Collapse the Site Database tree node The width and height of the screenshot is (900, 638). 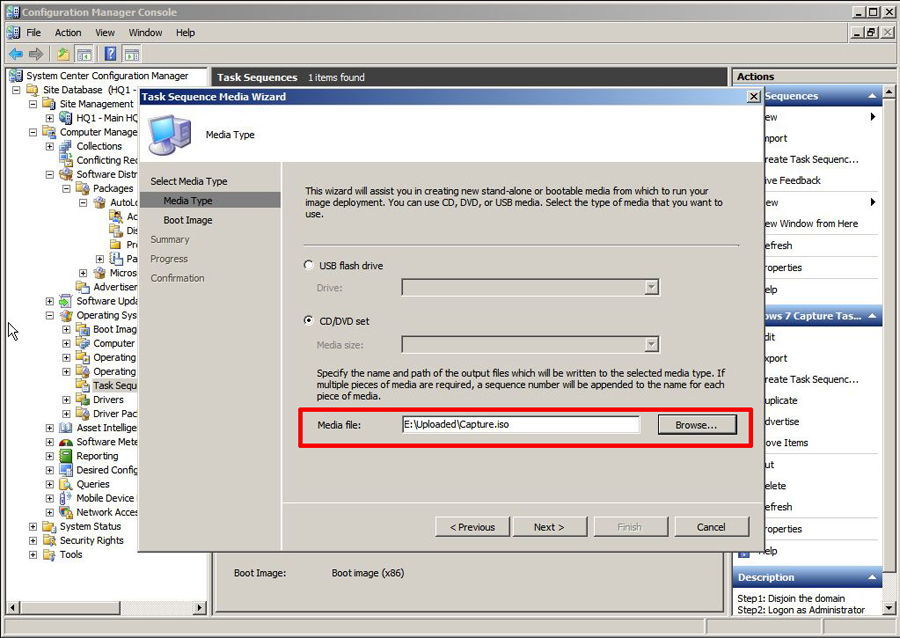coord(16,90)
